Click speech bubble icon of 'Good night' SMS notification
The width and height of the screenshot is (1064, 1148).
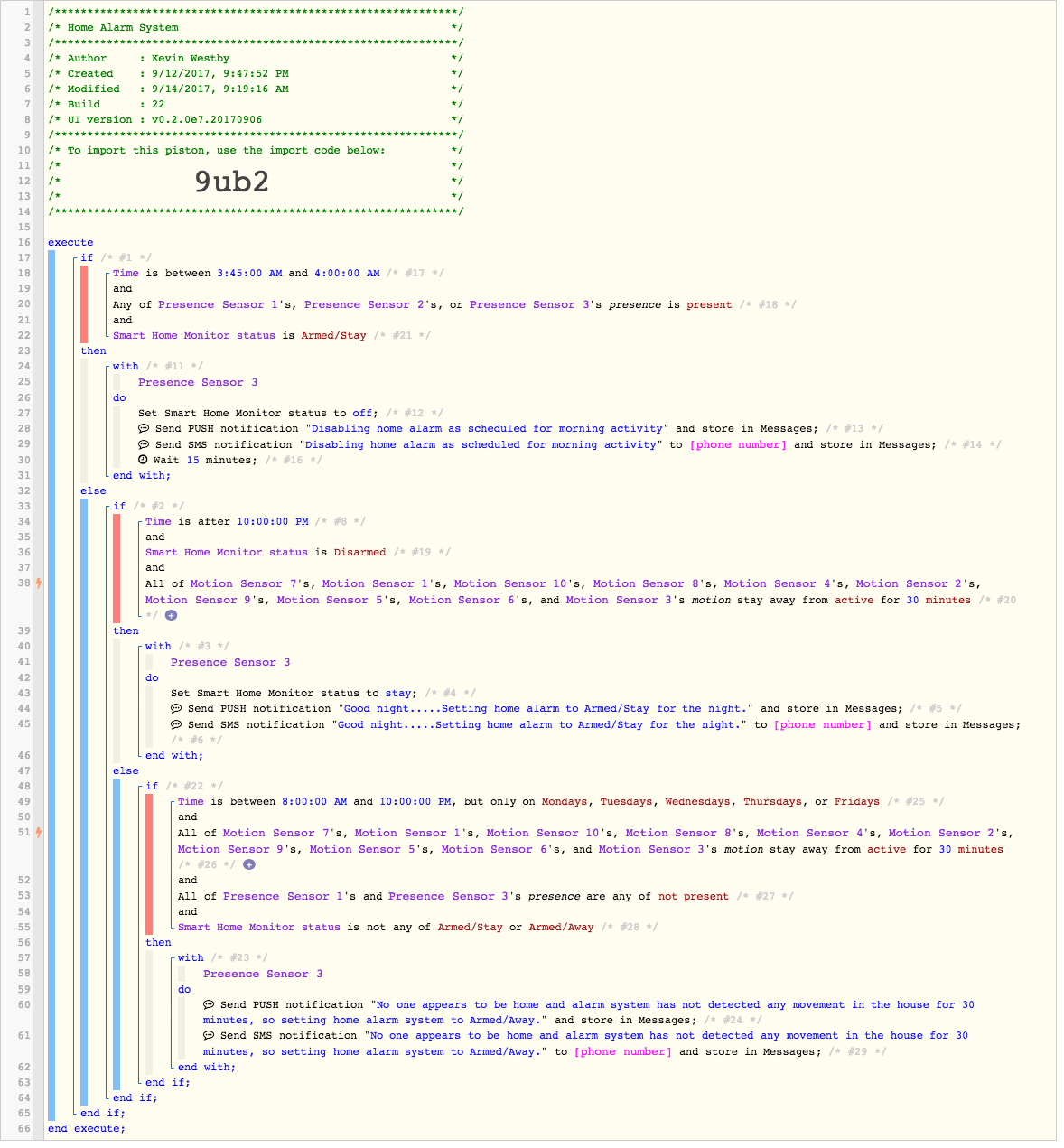[x=176, y=724]
